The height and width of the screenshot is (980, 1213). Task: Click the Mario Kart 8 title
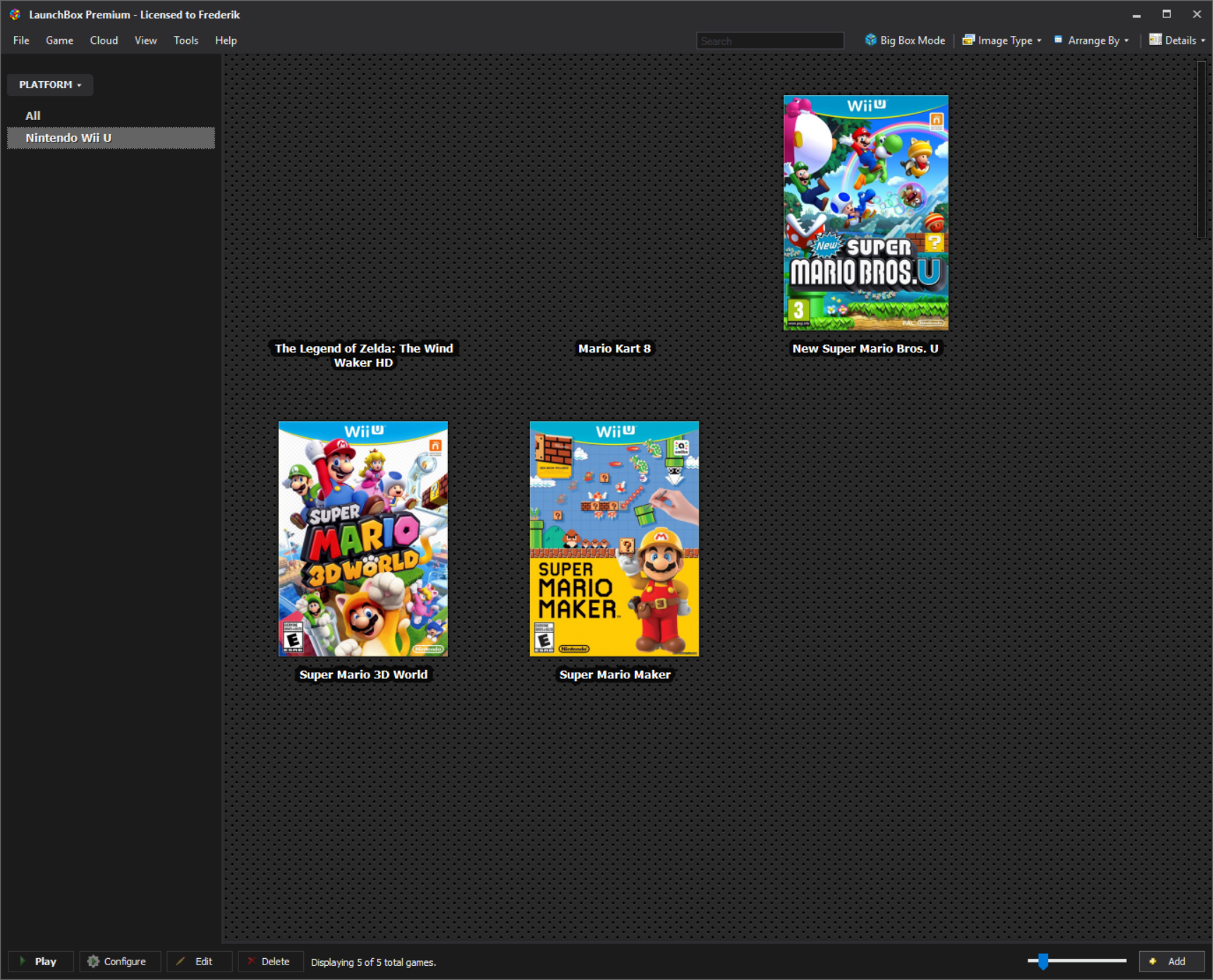[x=614, y=348]
